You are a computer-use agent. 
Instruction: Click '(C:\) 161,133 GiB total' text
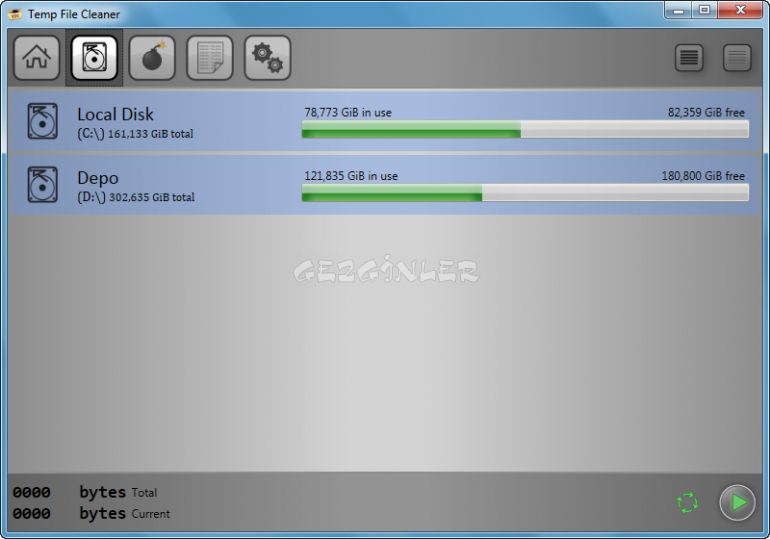tap(135, 134)
